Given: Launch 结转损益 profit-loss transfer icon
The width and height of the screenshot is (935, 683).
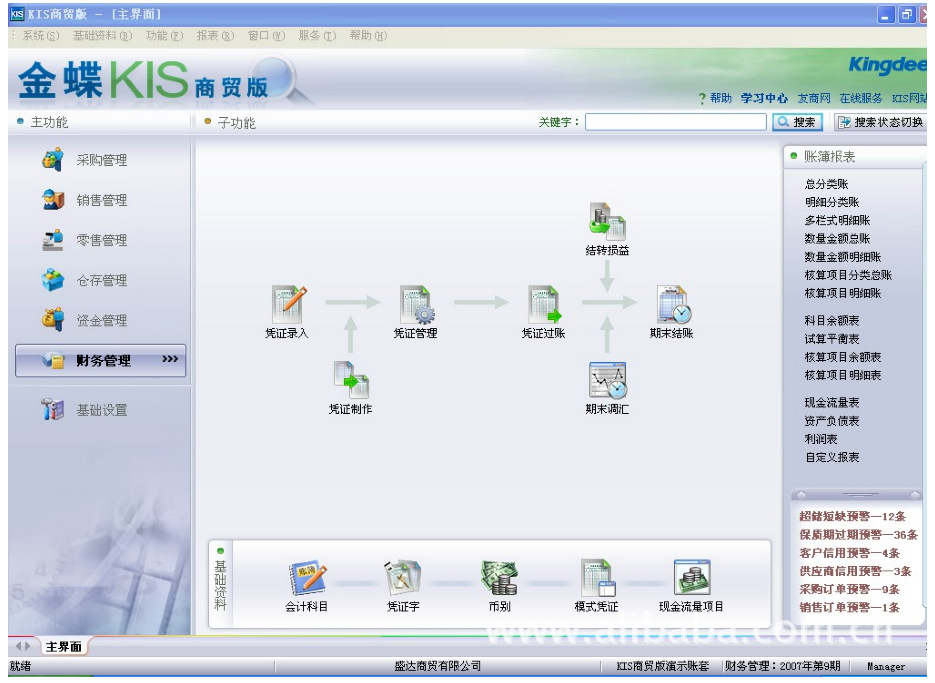Looking at the screenshot, I should [607, 222].
